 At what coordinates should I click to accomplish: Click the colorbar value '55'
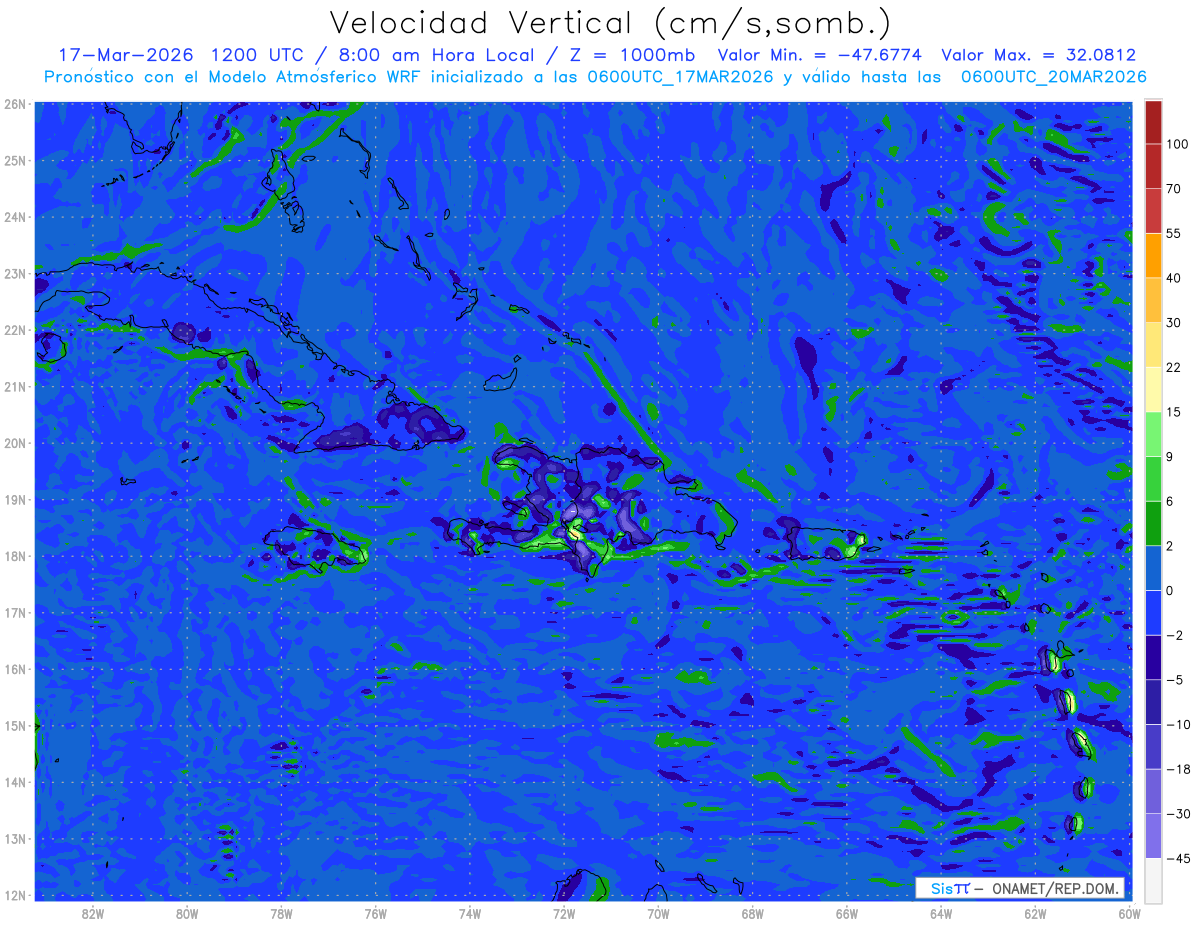[x=1173, y=233]
